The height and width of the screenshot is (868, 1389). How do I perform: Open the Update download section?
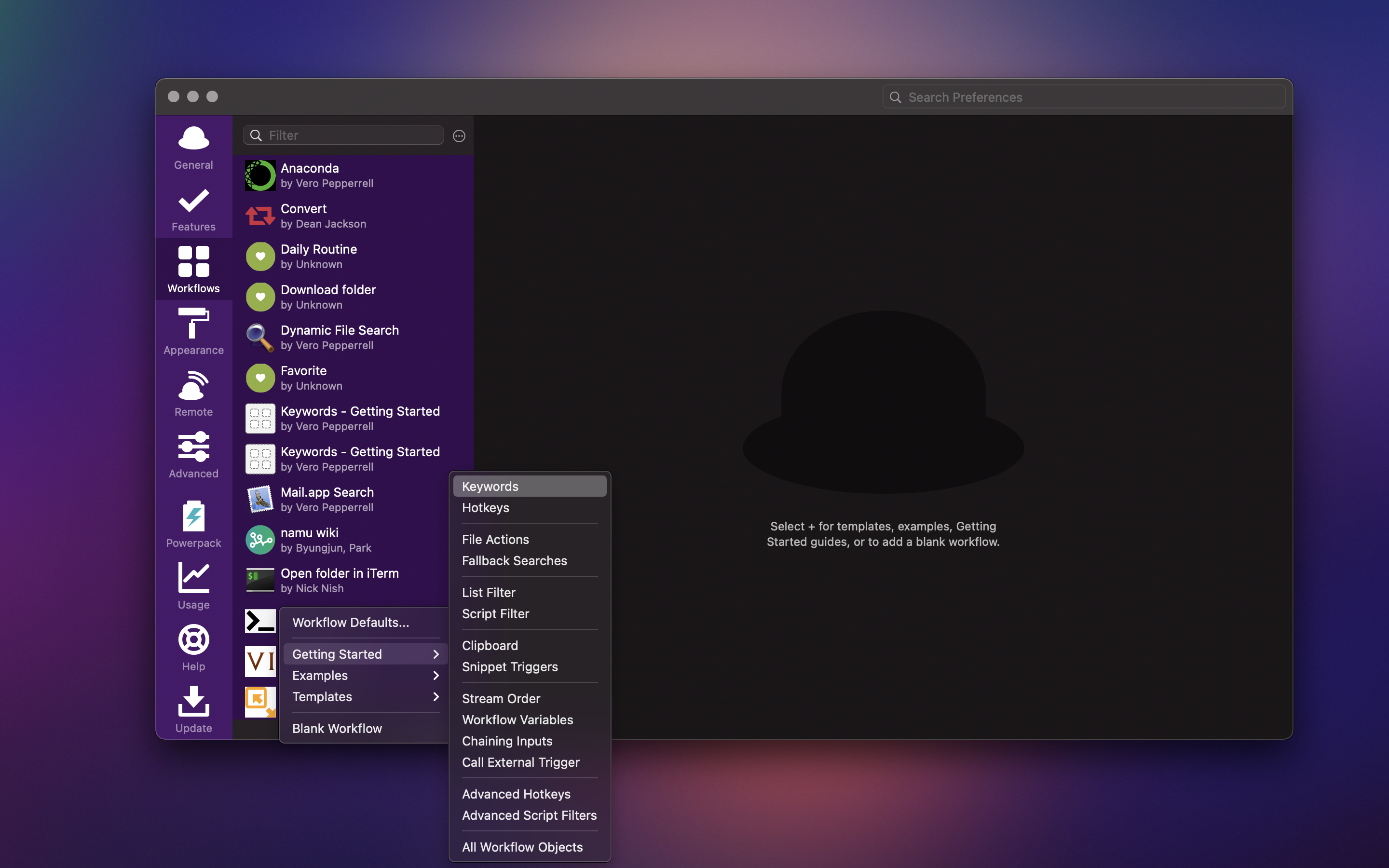click(x=193, y=709)
